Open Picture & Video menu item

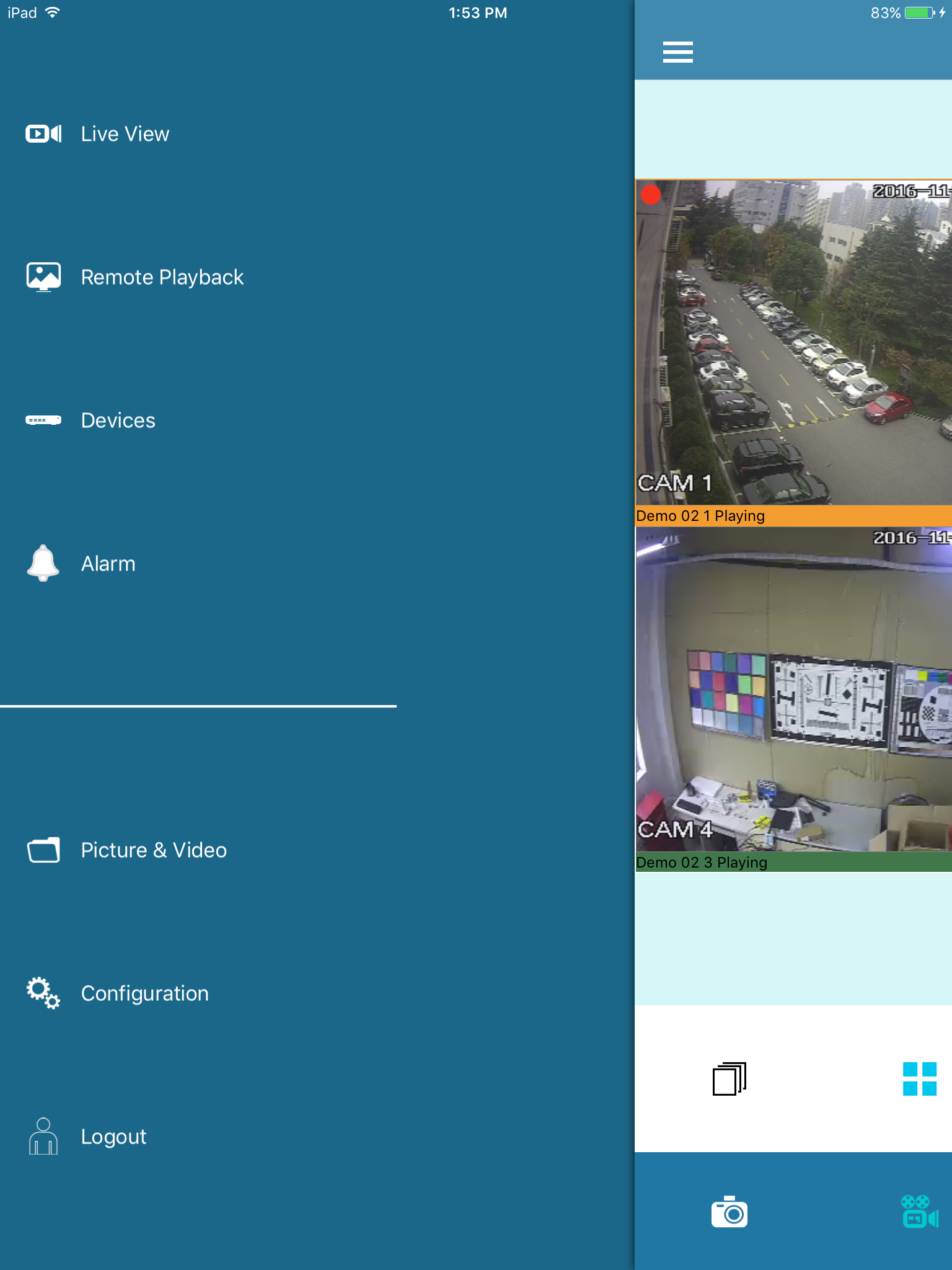(154, 850)
